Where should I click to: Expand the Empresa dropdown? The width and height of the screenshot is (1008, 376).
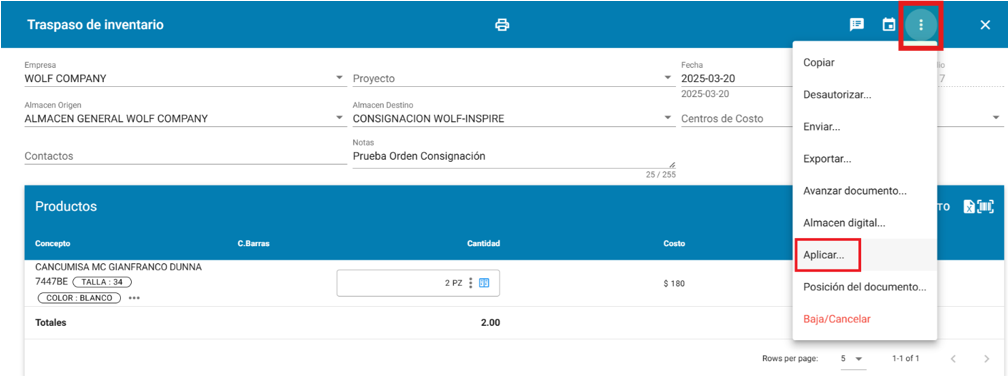tap(339, 78)
